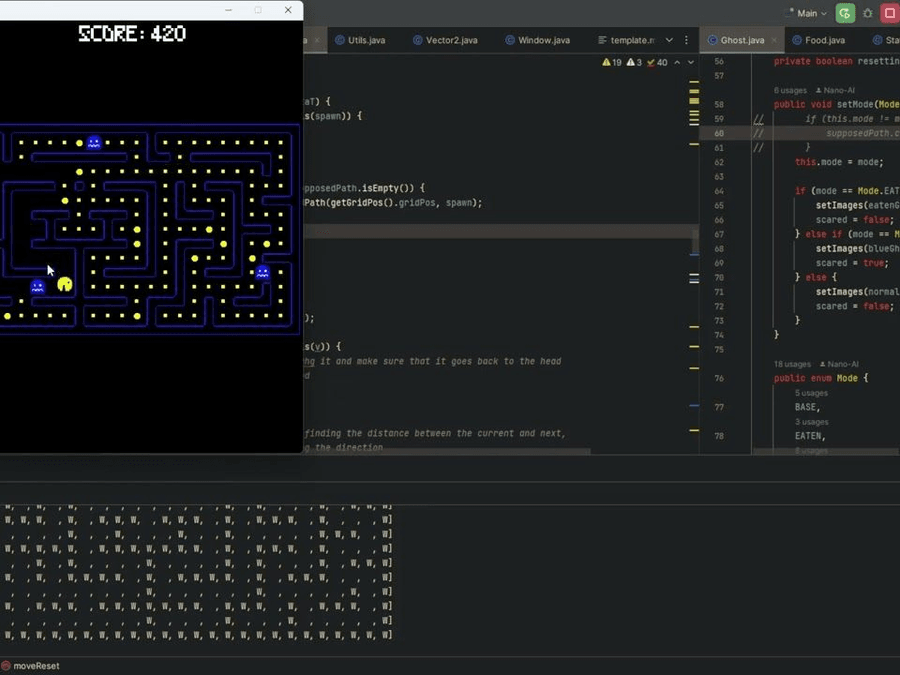Click the '5 usages' hint above BASE
This screenshot has height=675, width=900.
point(811,393)
